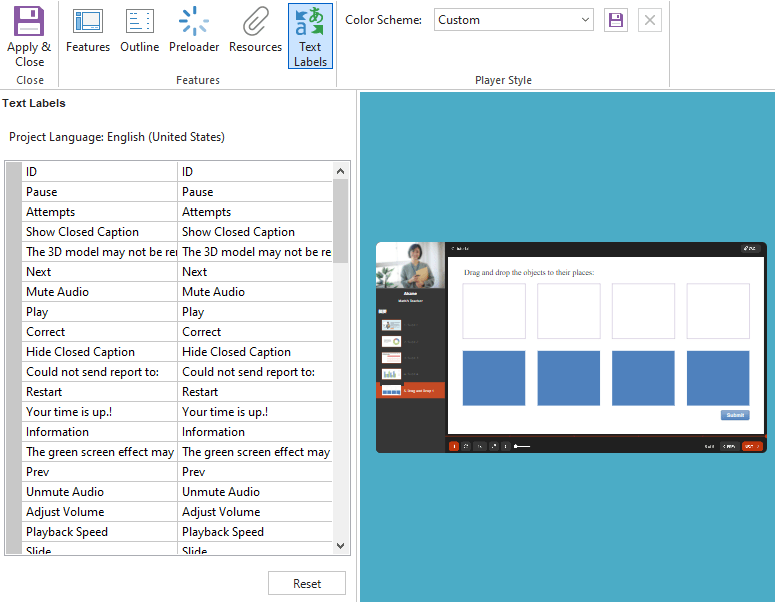The width and height of the screenshot is (775, 602).
Task: Select the highlighted Drag and Drop slide item
Action: (411, 390)
